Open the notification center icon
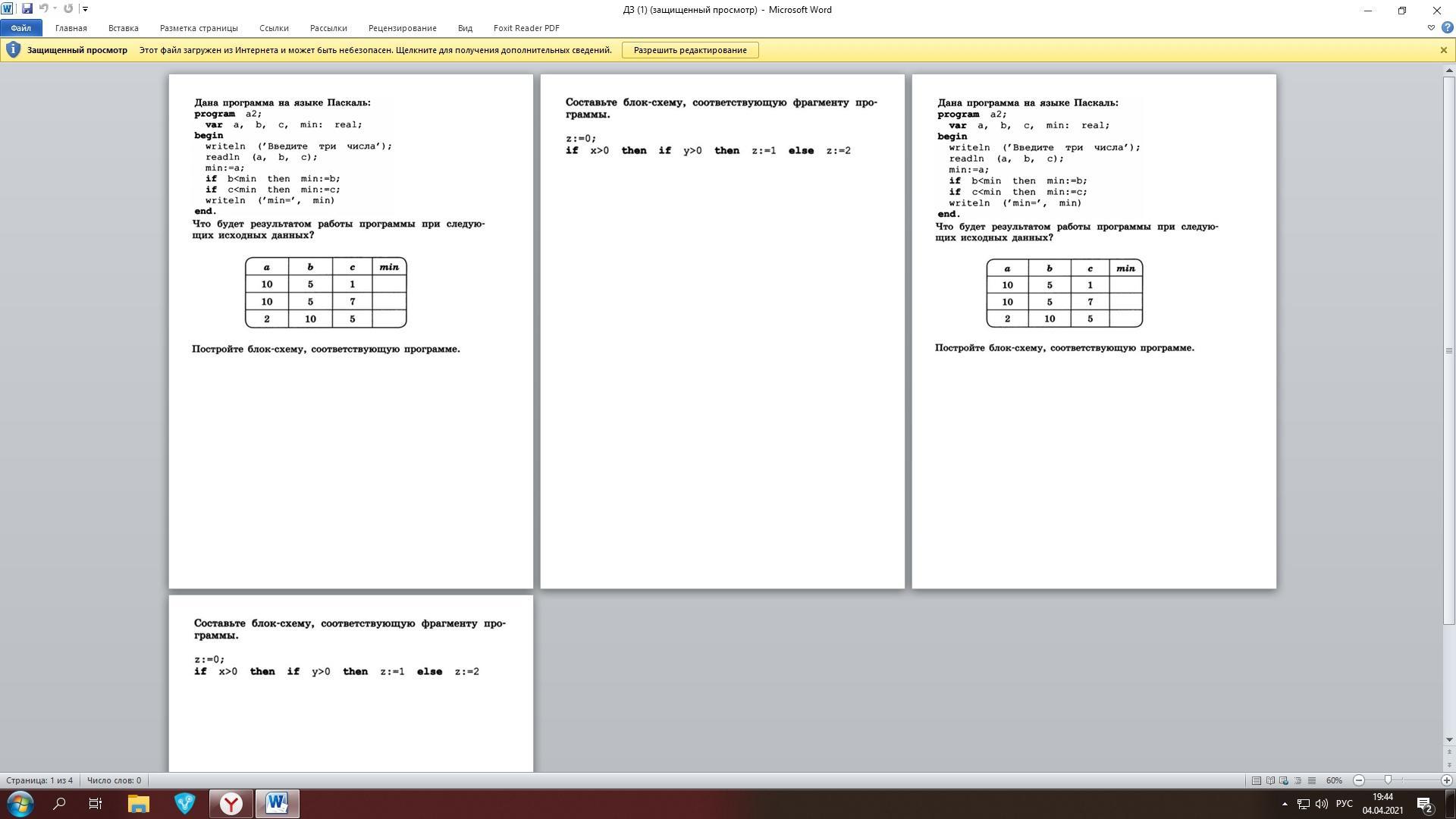This screenshot has width=1456, height=819. [x=1424, y=804]
